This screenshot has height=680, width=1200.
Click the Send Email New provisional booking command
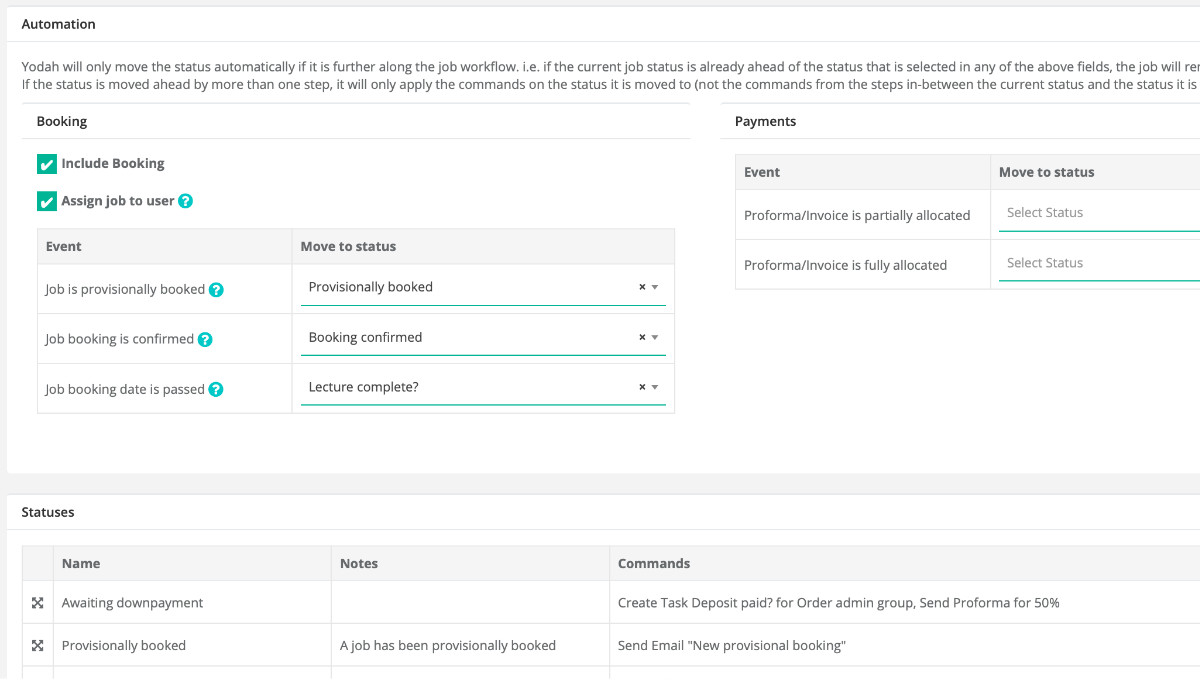pyautogui.click(x=731, y=646)
